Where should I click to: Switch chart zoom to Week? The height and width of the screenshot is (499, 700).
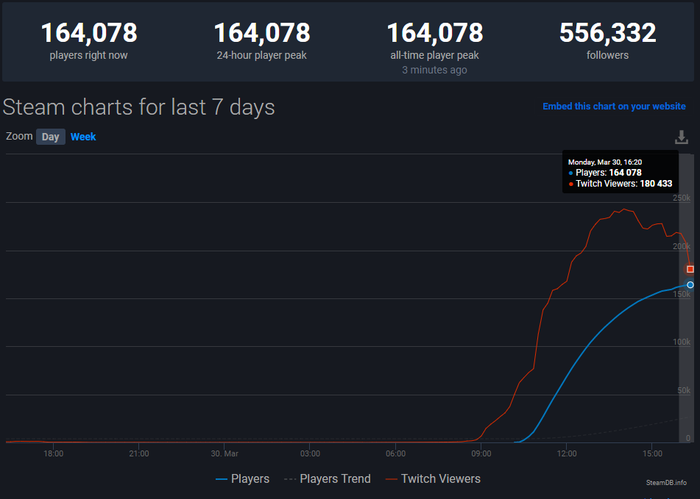pos(83,137)
